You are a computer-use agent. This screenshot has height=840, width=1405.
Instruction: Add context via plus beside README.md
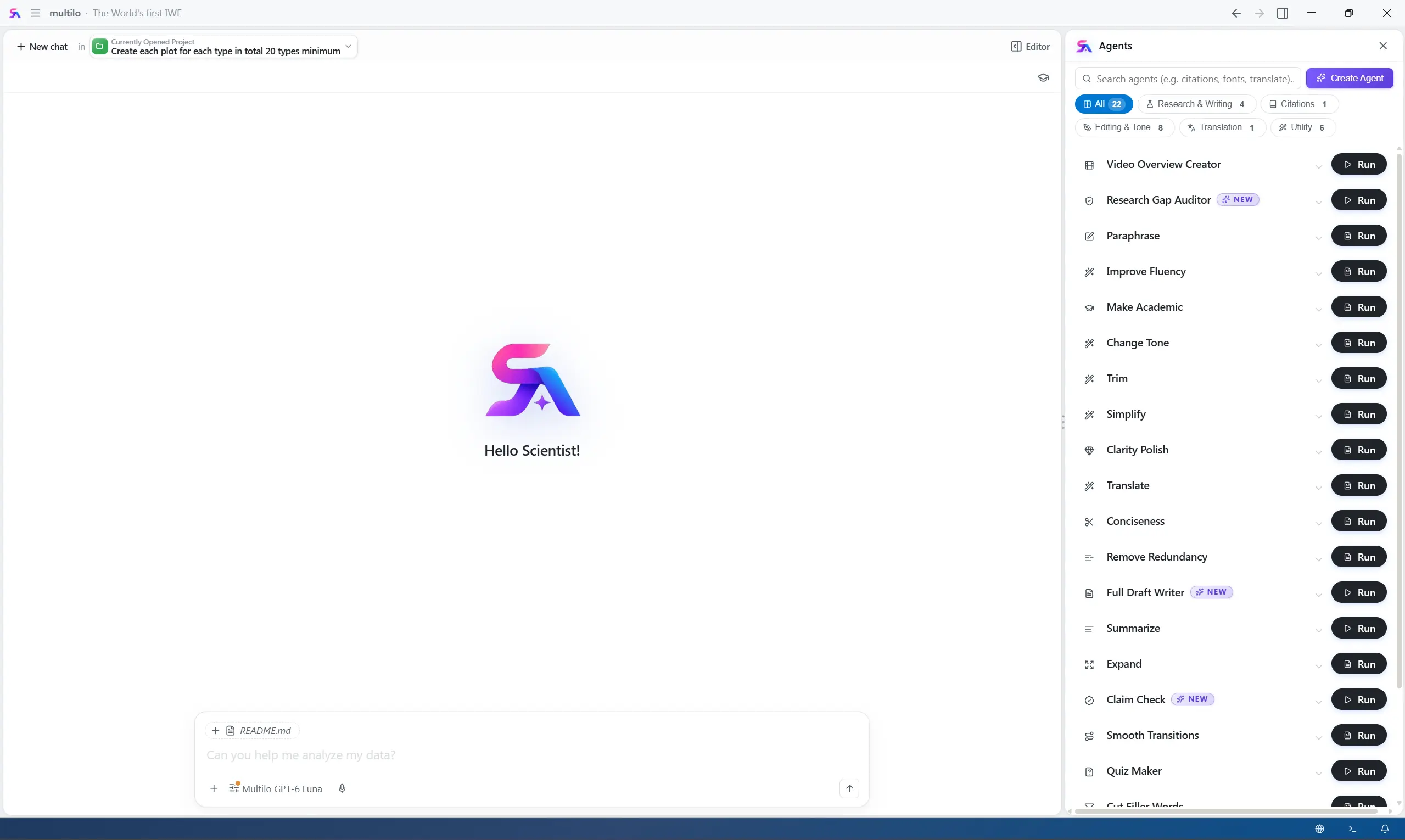pyautogui.click(x=215, y=731)
